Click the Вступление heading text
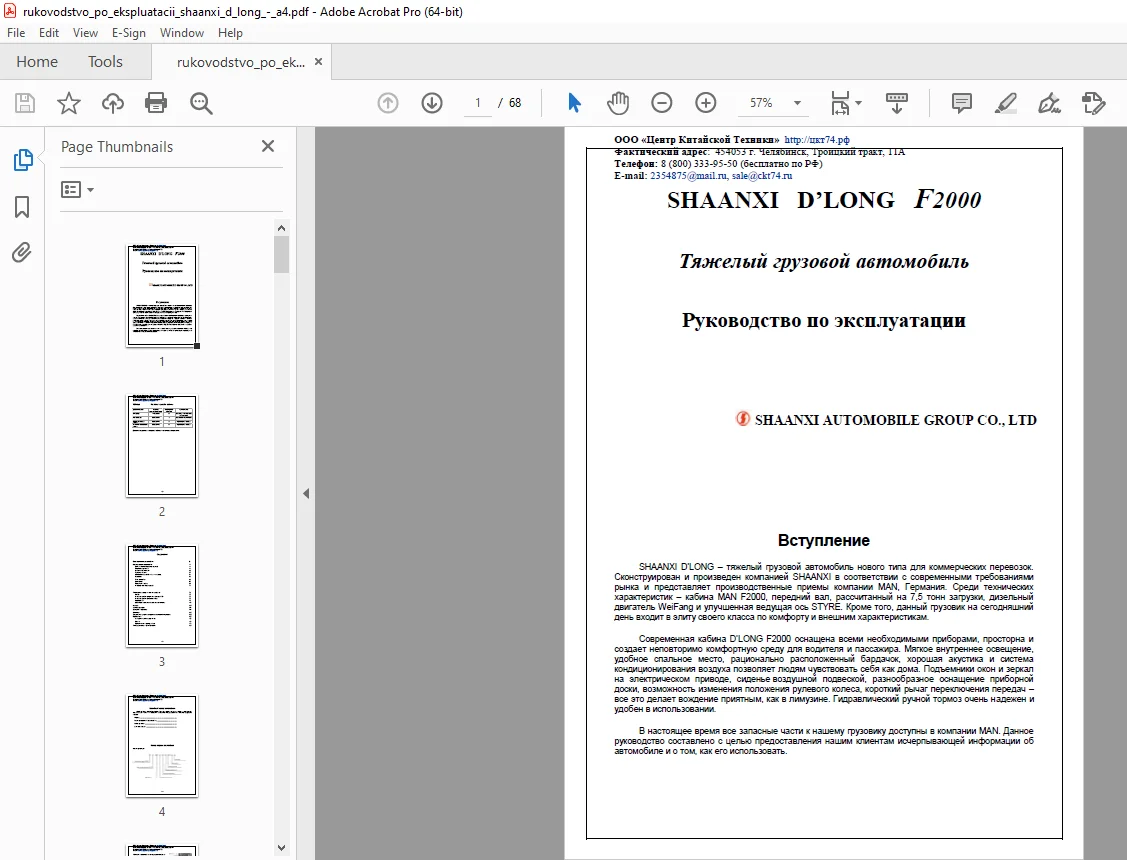The height and width of the screenshot is (860, 1127). [824, 540]
